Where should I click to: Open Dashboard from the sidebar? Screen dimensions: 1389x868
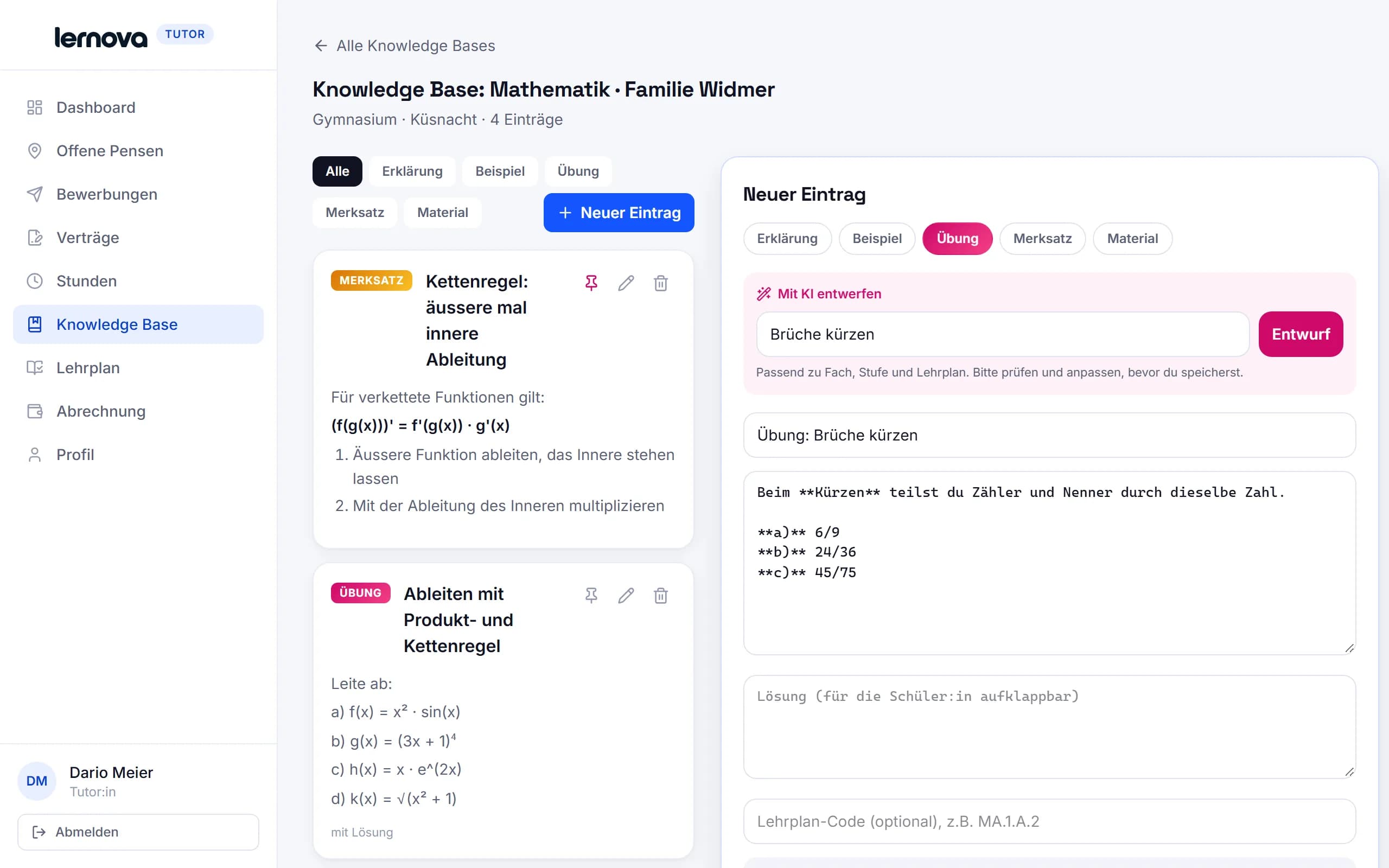138,107
